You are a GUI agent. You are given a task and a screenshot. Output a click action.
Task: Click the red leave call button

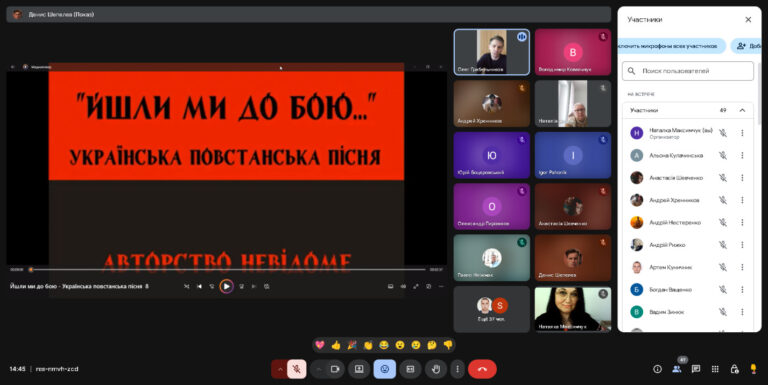pos(482,369)
